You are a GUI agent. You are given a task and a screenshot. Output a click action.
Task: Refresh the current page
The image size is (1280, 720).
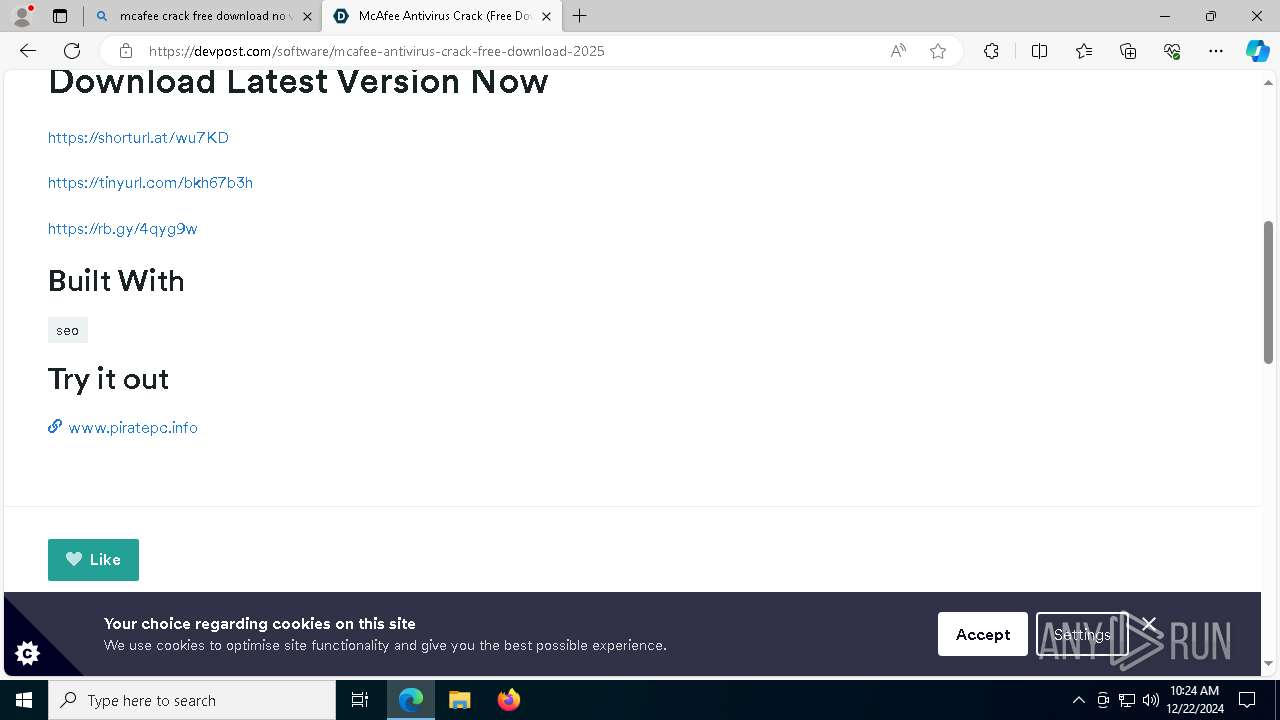(72, 51)
